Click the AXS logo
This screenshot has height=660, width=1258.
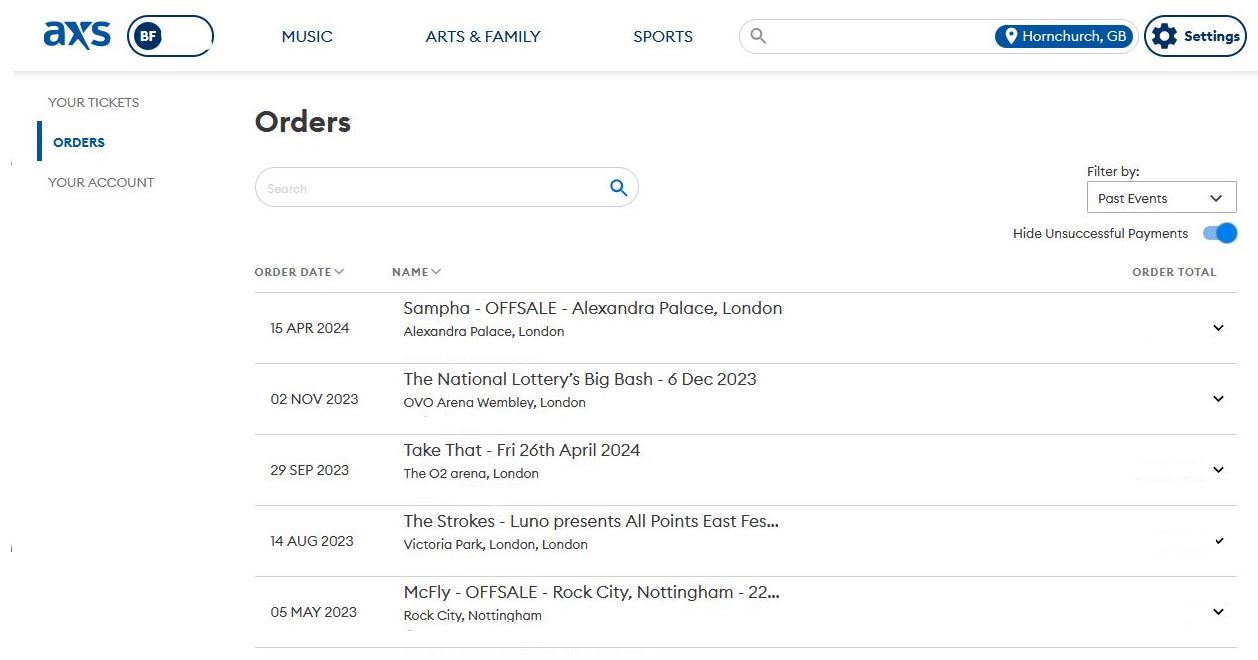(77, 36)
